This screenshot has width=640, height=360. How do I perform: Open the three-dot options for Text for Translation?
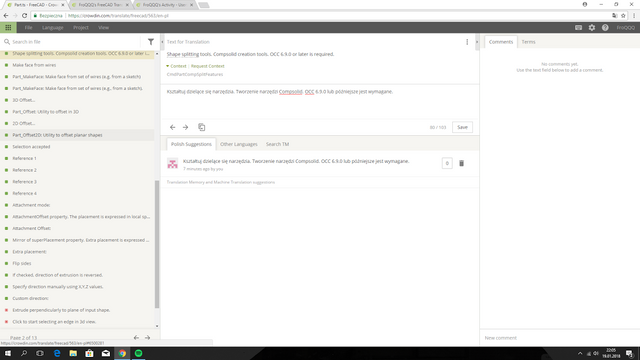(x=467, y=42)
